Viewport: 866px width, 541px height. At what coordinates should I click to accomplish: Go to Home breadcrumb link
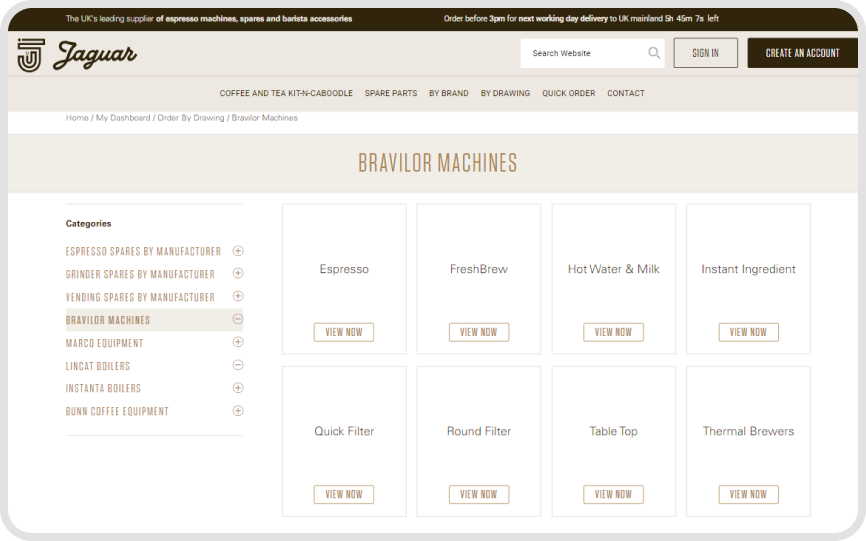(77, 118)
